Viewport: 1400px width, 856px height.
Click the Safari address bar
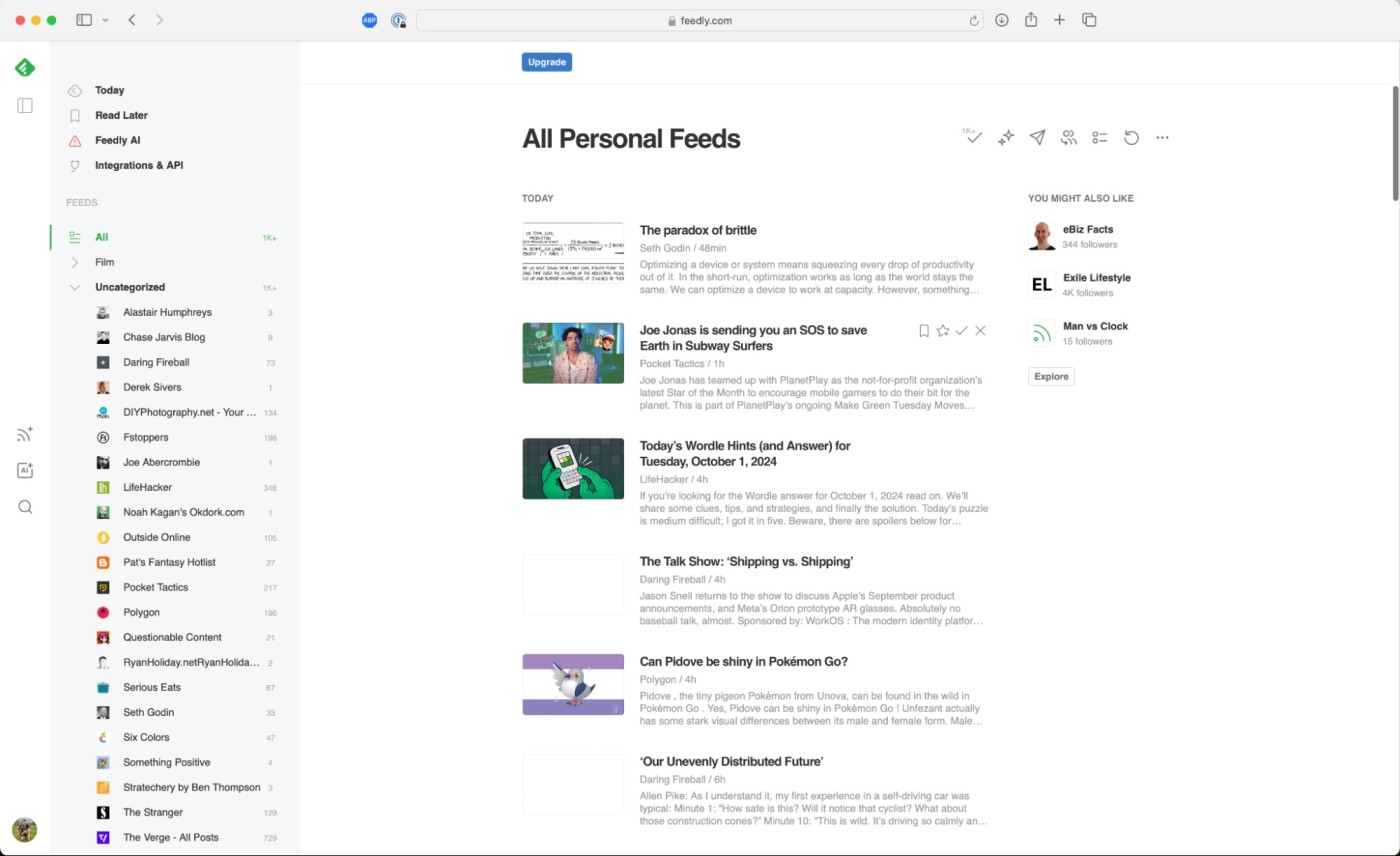pos(700,20)
